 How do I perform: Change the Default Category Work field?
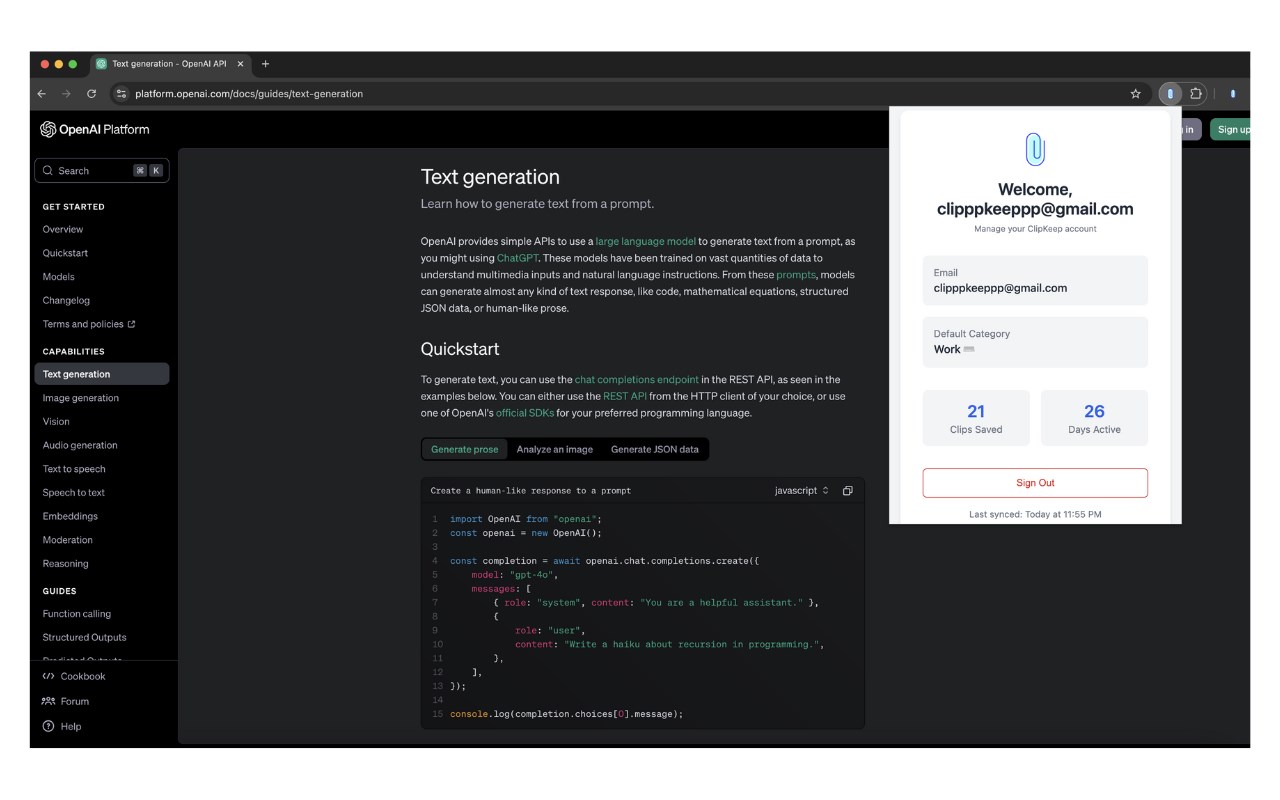[x=1035, y=342]
